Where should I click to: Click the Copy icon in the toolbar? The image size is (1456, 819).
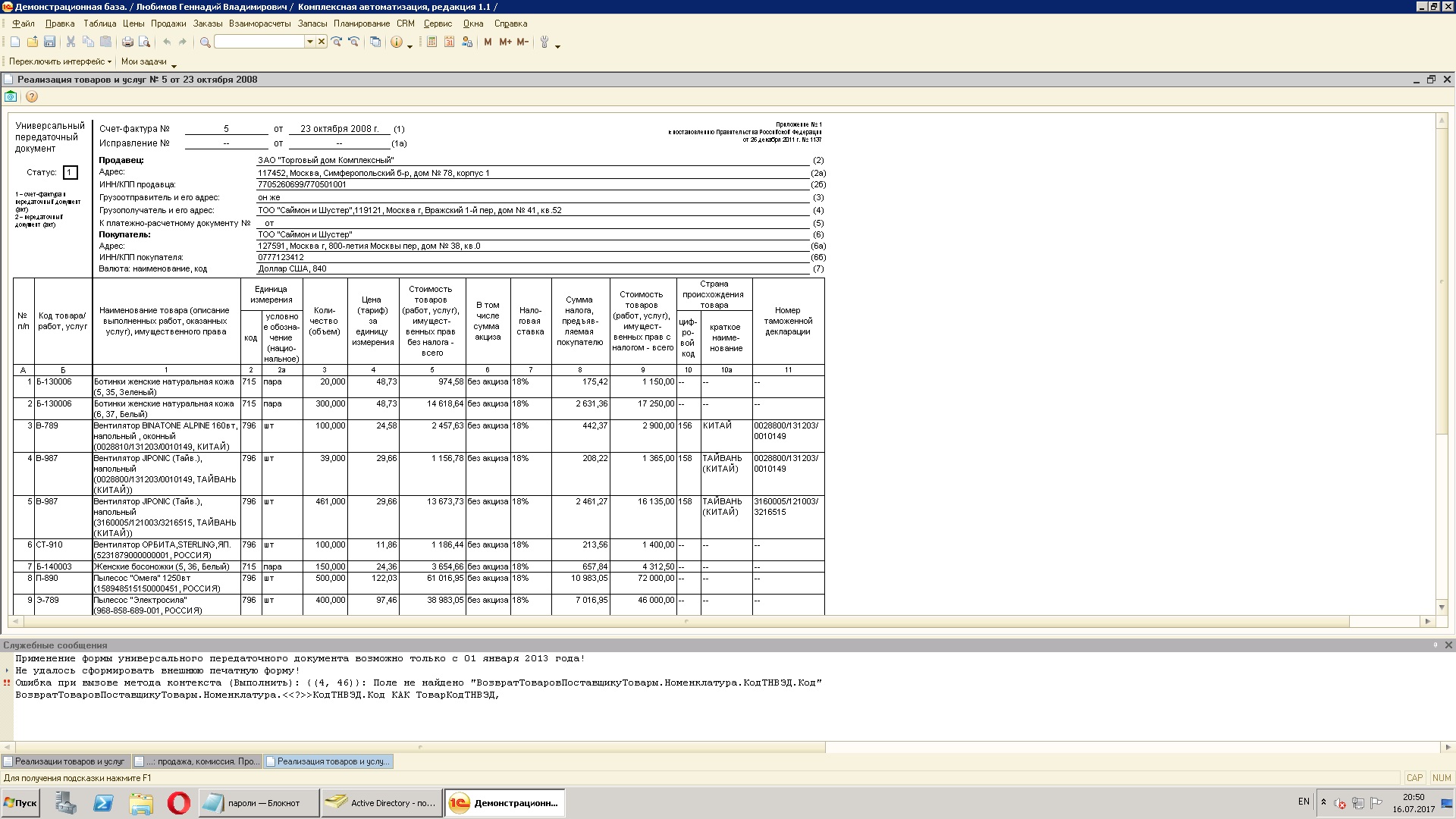pos(88,42)
